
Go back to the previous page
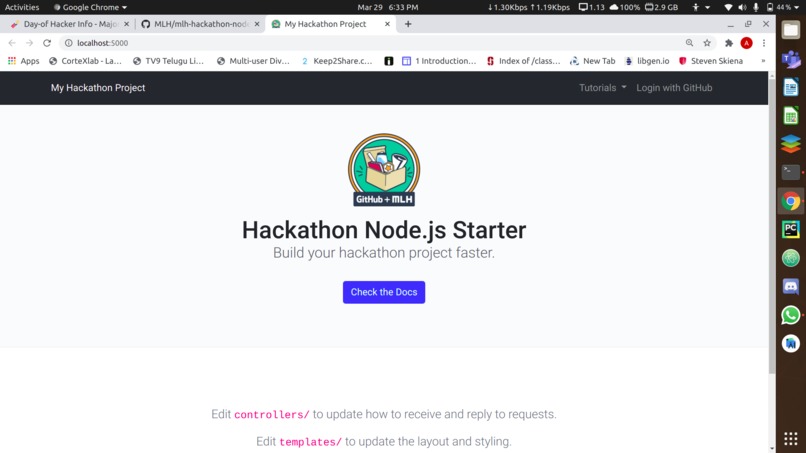click(12, 43)
